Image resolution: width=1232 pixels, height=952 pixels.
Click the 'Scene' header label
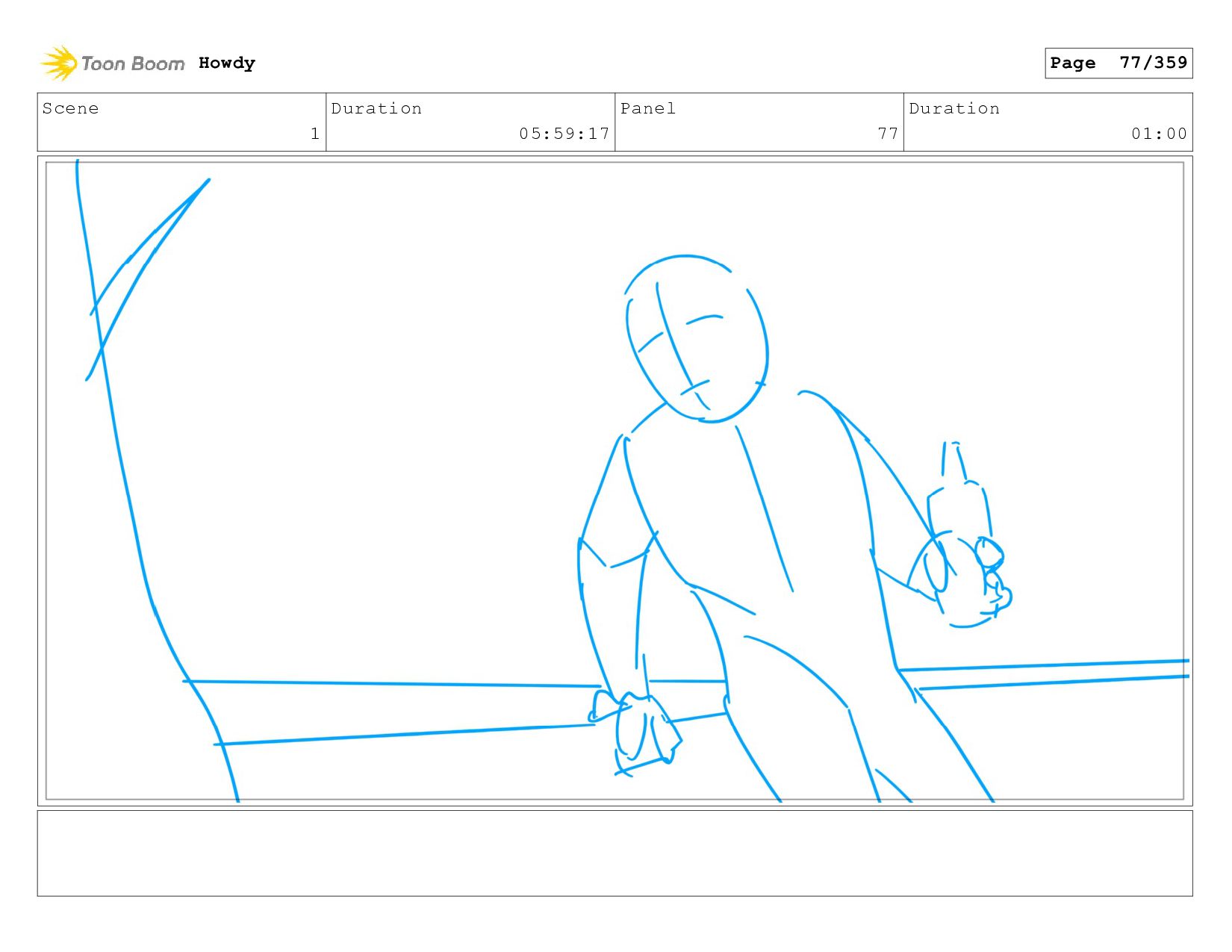[x=70, y=108]
